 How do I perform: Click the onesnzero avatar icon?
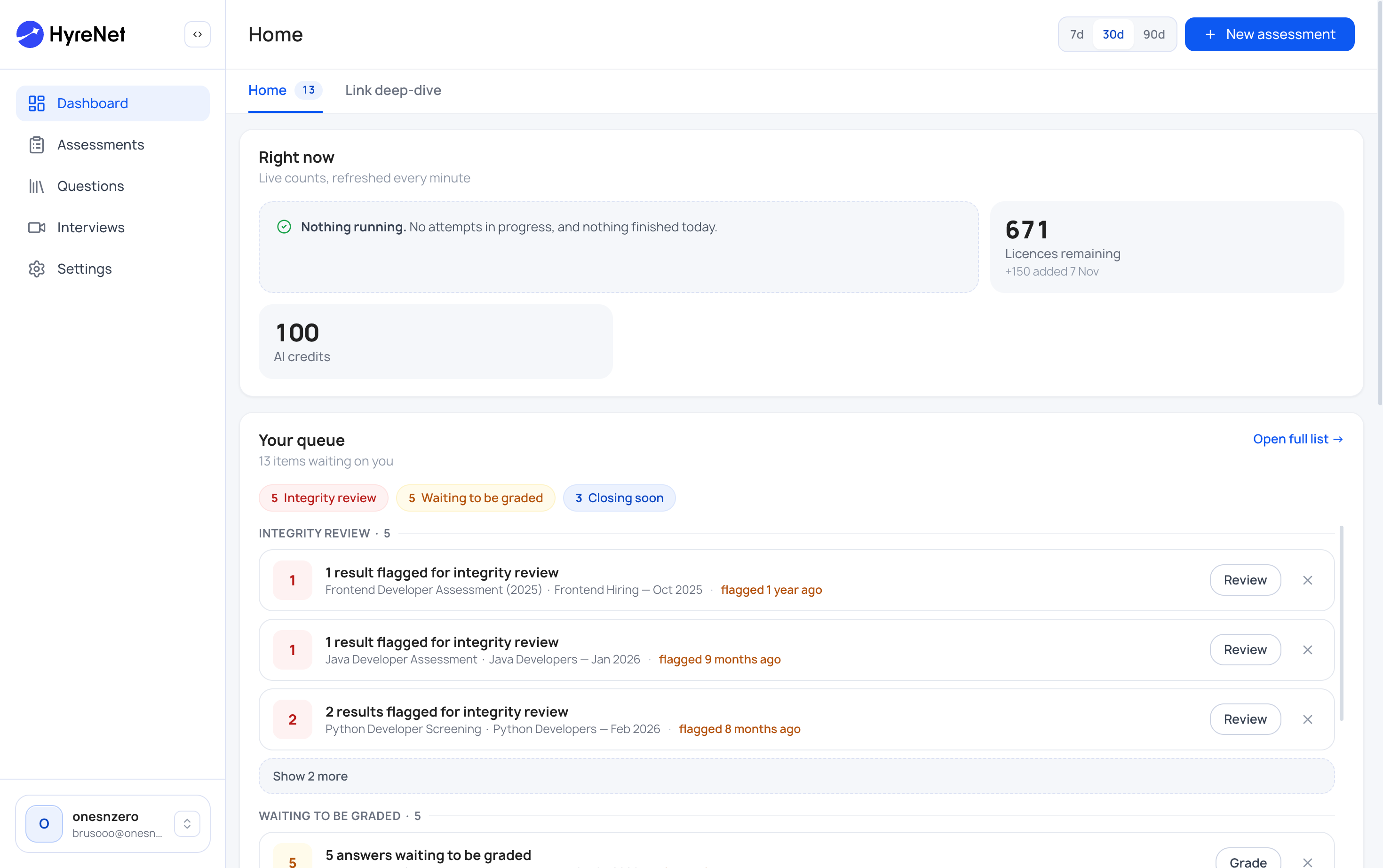click(x=44, y=824)
